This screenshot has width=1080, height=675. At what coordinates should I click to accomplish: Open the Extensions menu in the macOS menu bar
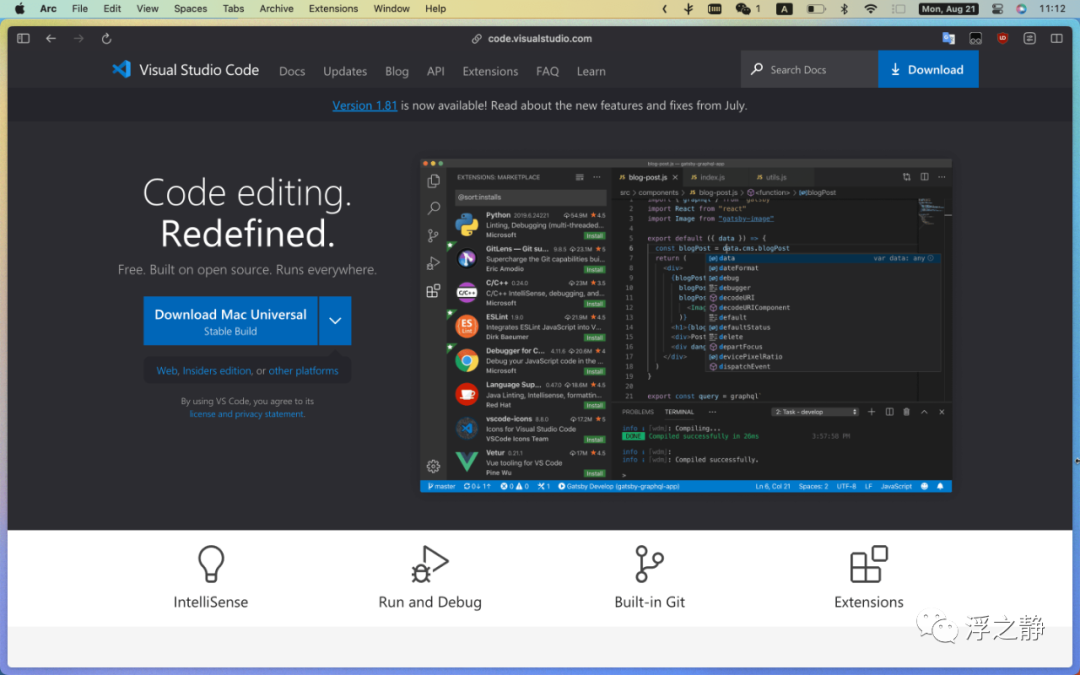(x=333, y=9)
